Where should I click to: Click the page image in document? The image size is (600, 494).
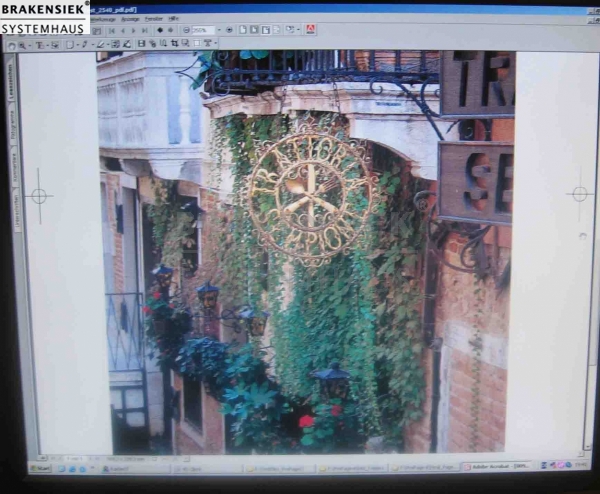(306, 253)
